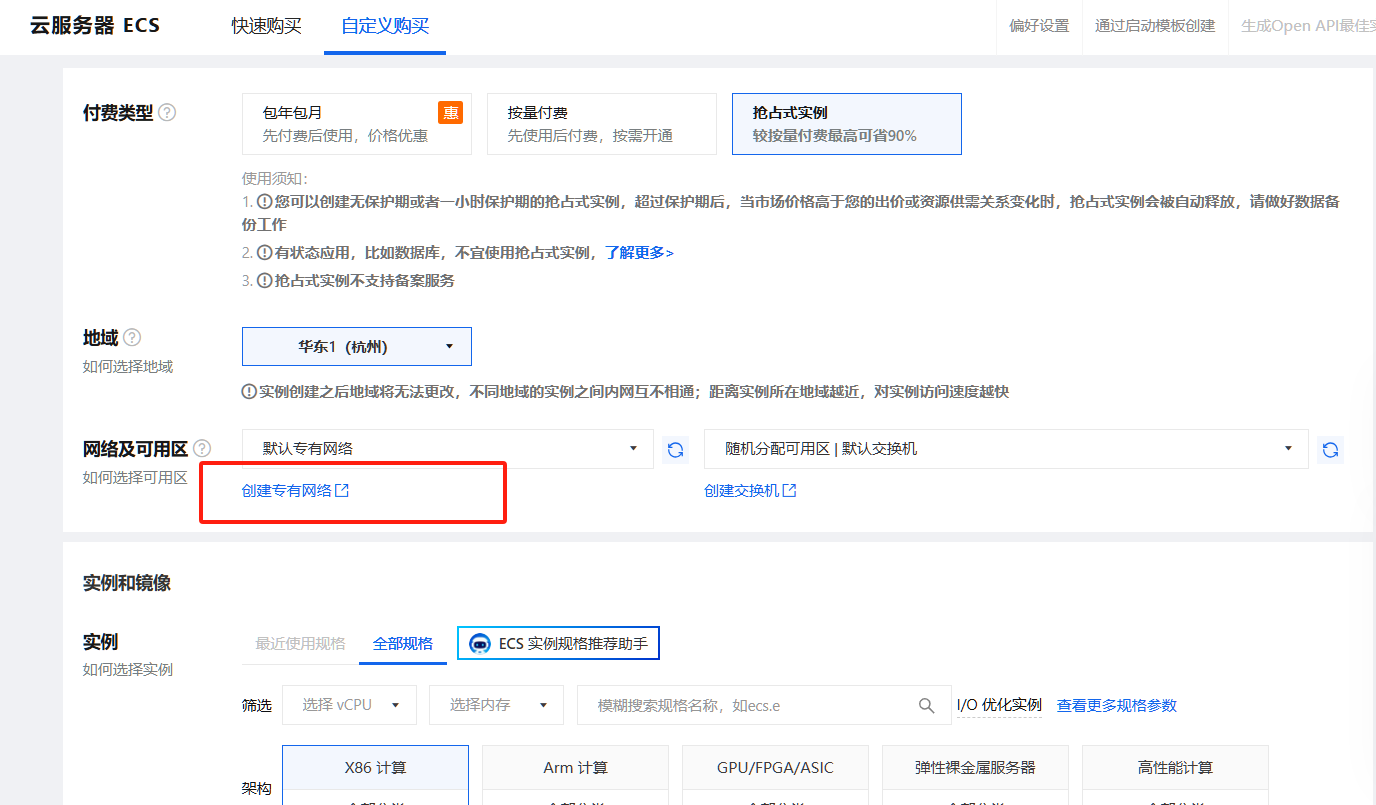Click external-link icon next to 创建交换机
Viewport: 1376px width, 805px height.
coord(789,491)
